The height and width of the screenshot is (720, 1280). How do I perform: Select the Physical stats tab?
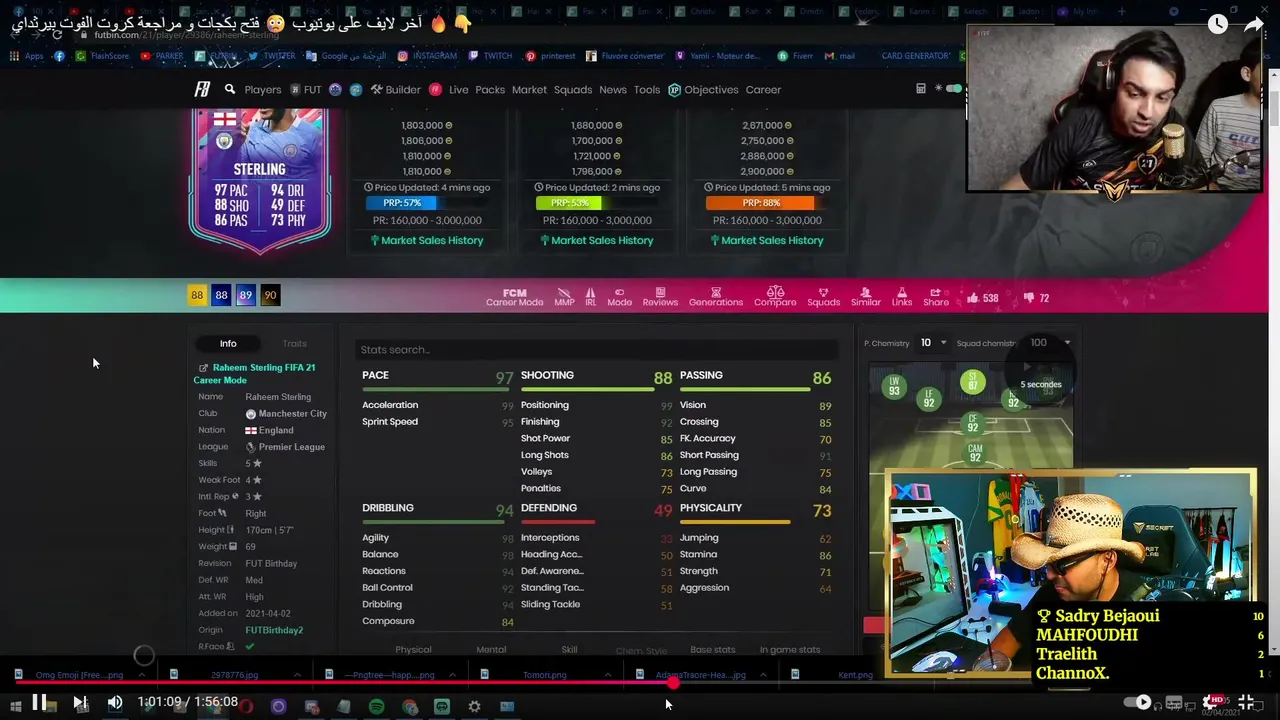[413, 650]
